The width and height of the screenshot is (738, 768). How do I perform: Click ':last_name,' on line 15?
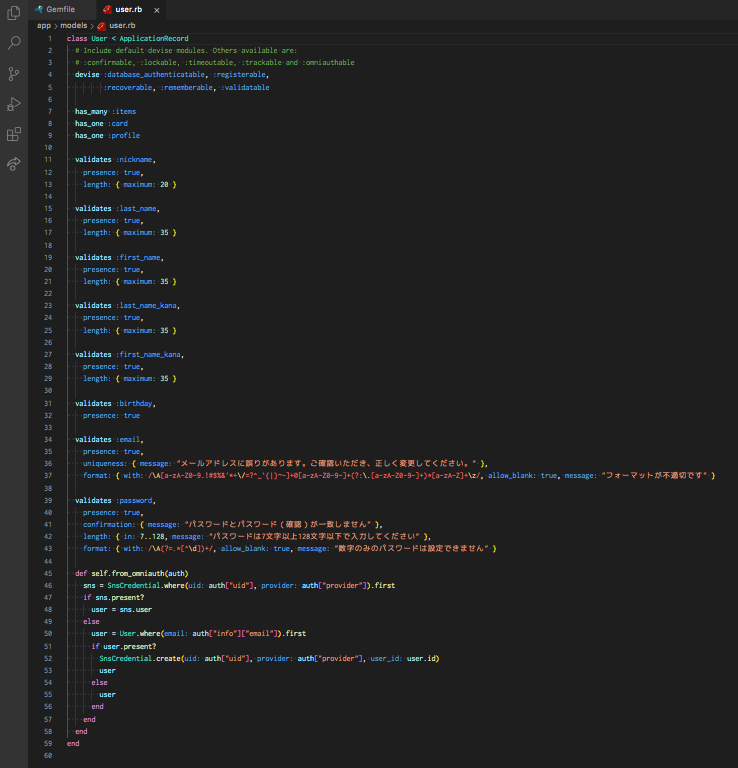(x=138, y=209)
